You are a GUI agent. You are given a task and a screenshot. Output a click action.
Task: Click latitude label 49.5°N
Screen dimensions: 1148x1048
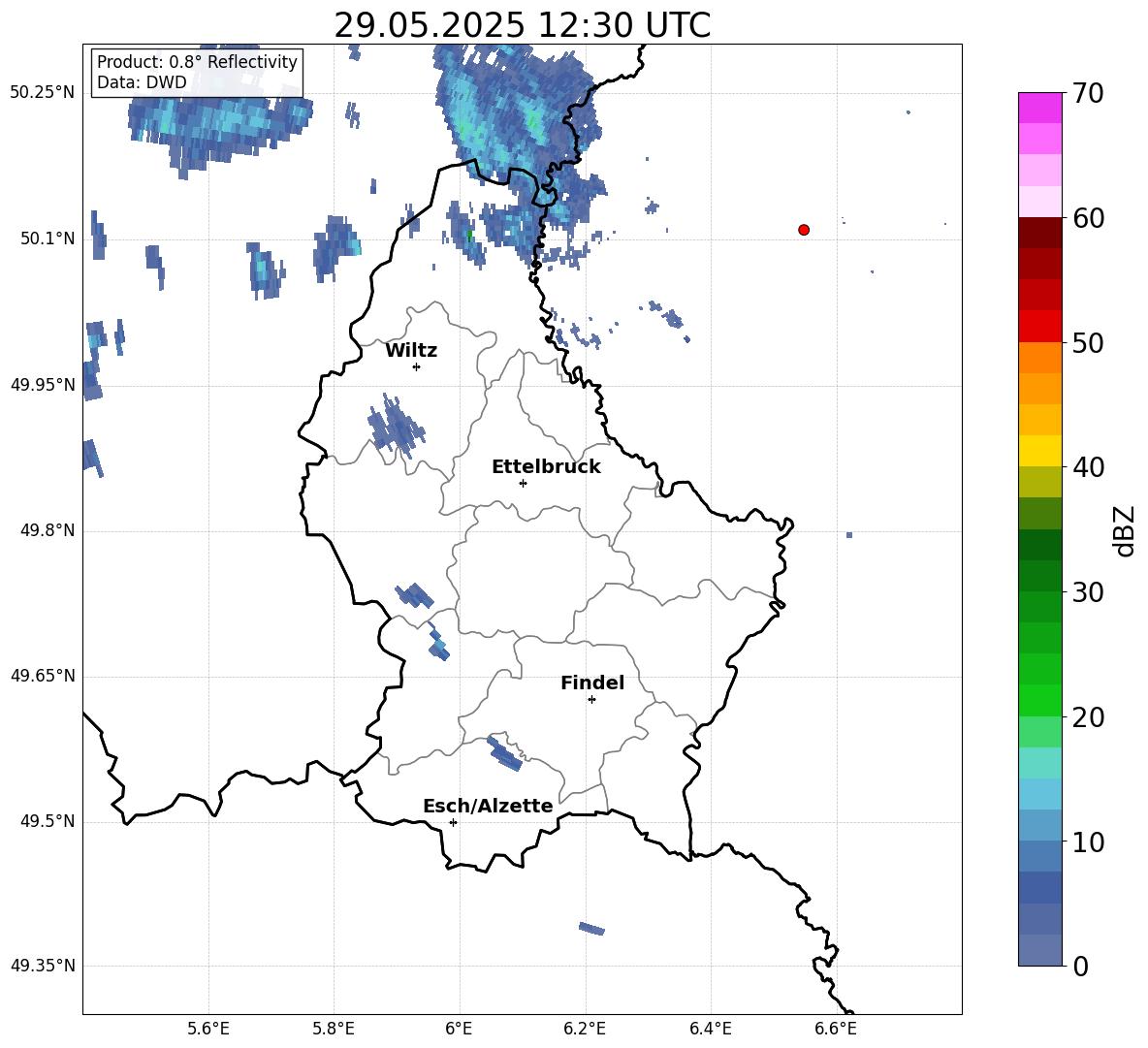[x=48, y=821]
